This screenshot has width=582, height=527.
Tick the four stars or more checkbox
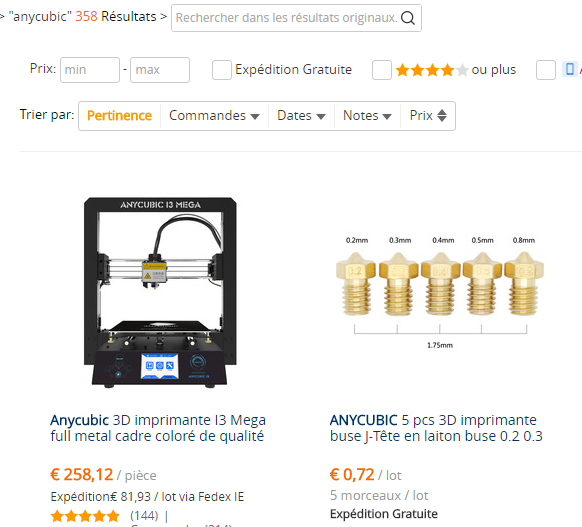pos(382,70)
